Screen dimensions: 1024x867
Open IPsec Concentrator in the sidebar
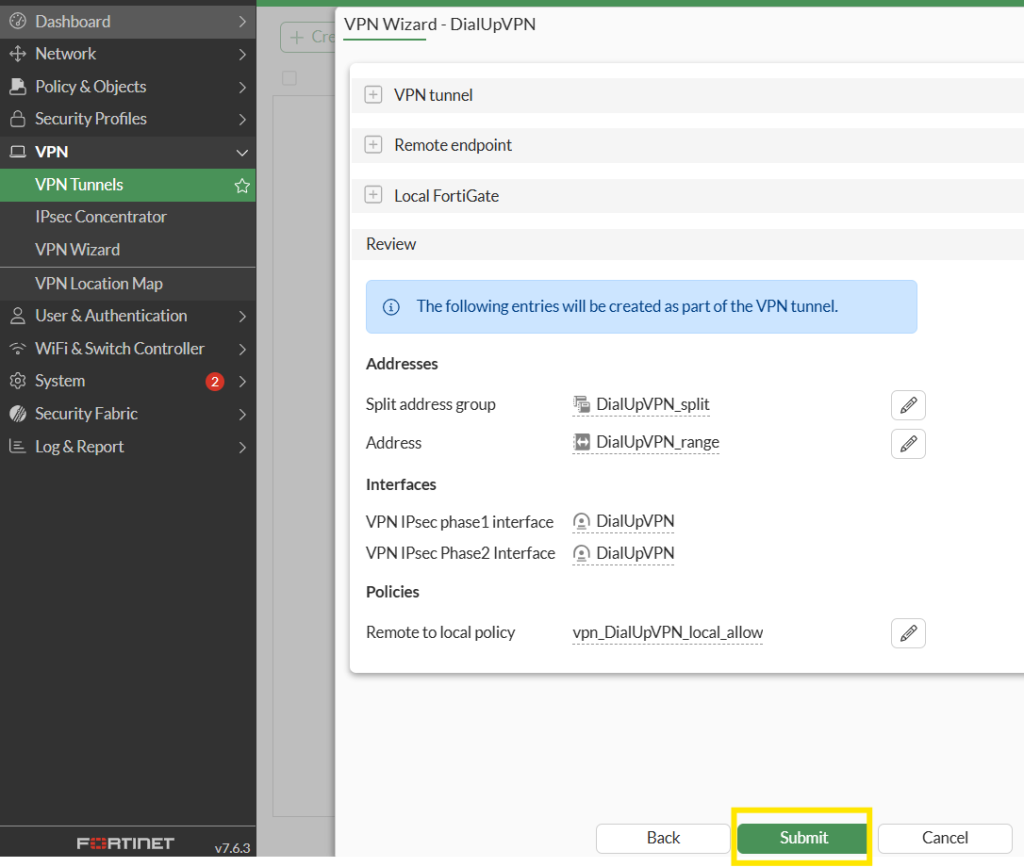pyautogui.click(x=101, y=217)
